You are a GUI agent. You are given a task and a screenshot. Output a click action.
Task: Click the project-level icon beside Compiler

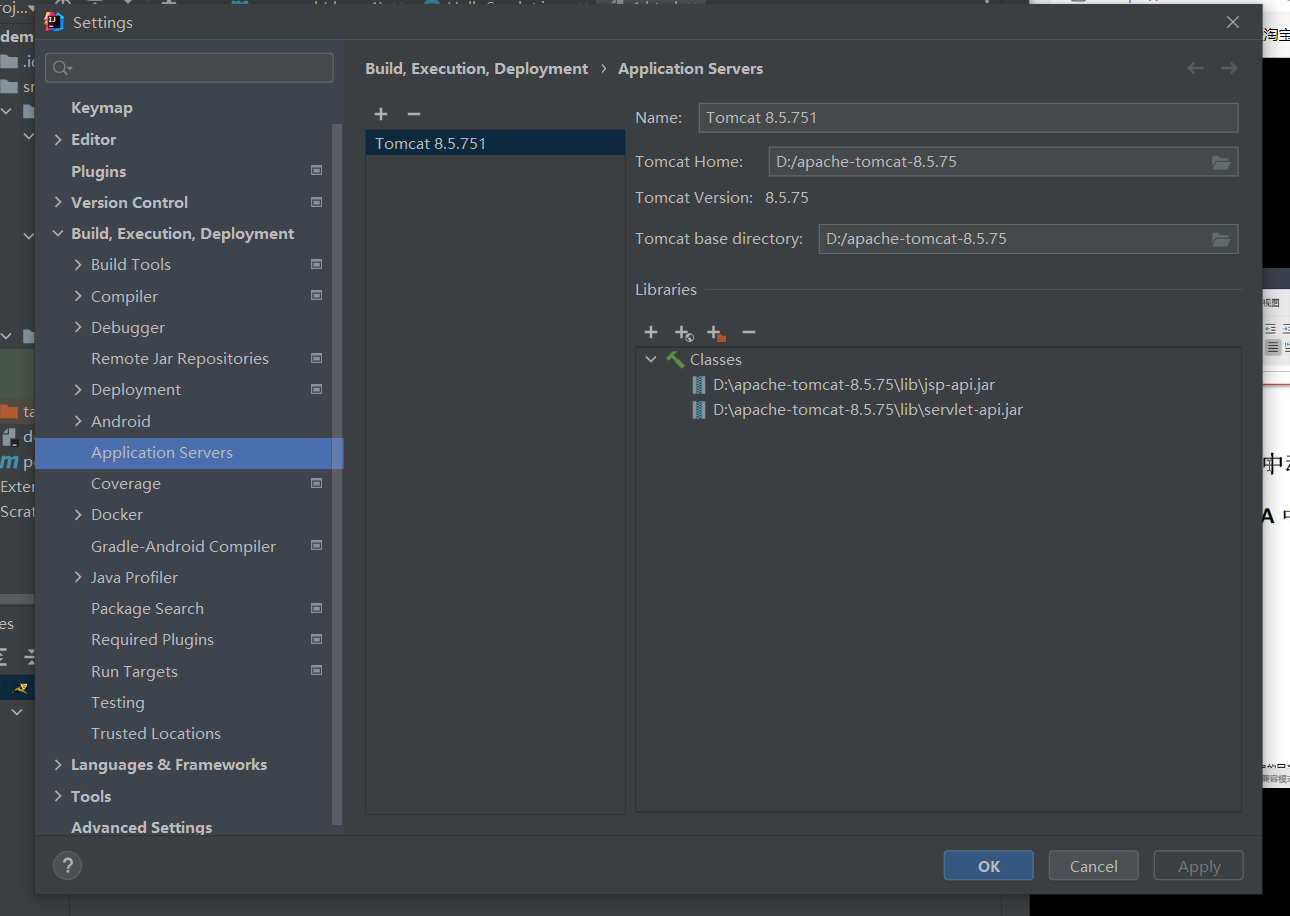pyautogui.click(x=317, y=296)
